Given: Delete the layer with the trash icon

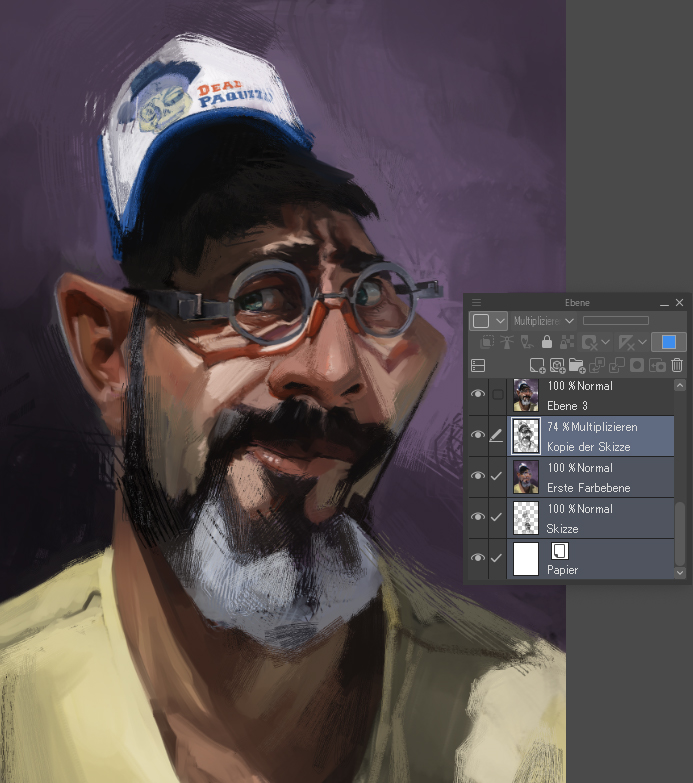Looking at the screenshot, I should click(677, 366).
